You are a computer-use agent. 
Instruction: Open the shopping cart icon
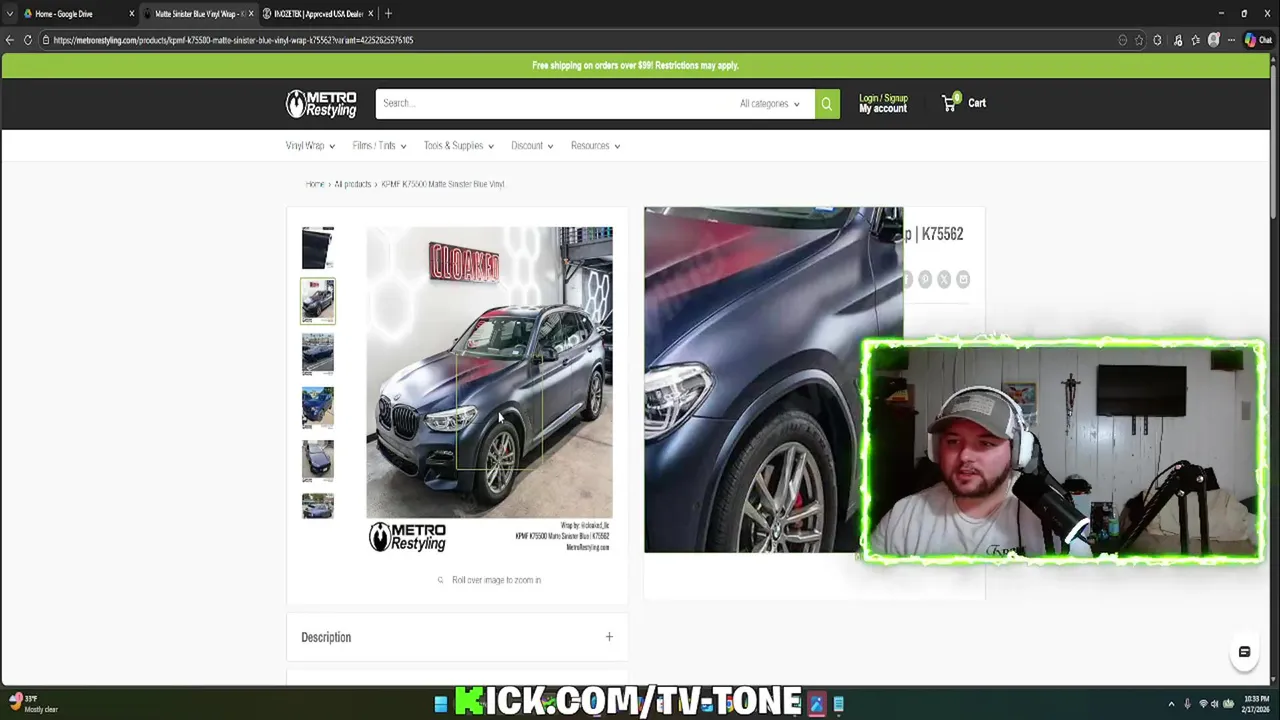(950, 102)
